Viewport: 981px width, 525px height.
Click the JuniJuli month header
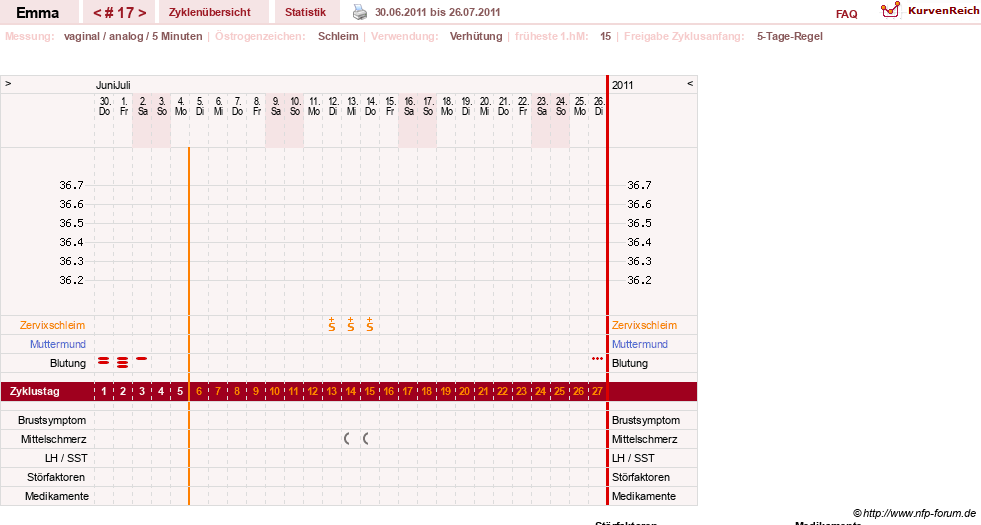113,85
